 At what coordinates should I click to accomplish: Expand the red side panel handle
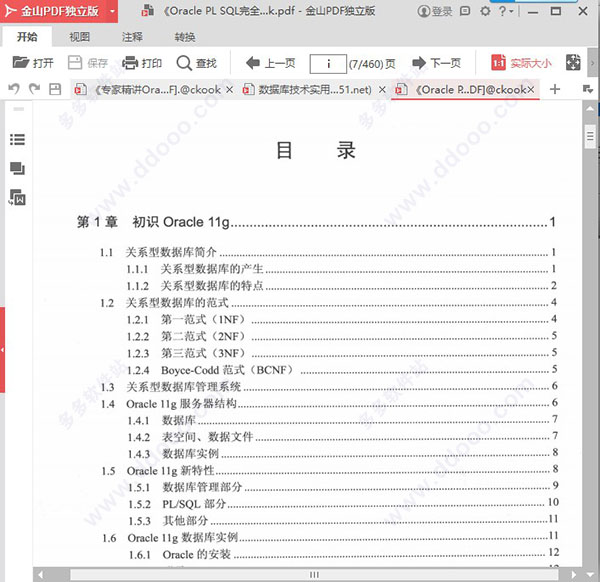[2, 350]
